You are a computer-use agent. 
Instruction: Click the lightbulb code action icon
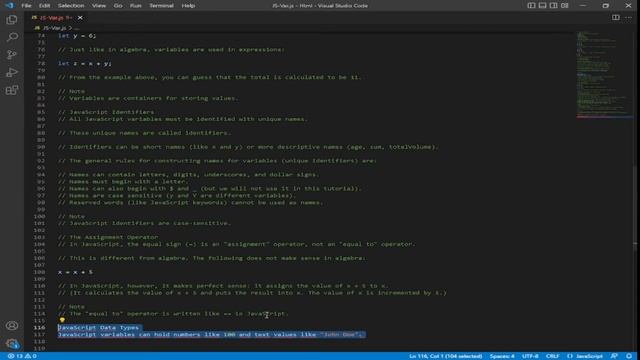(62, 320)
